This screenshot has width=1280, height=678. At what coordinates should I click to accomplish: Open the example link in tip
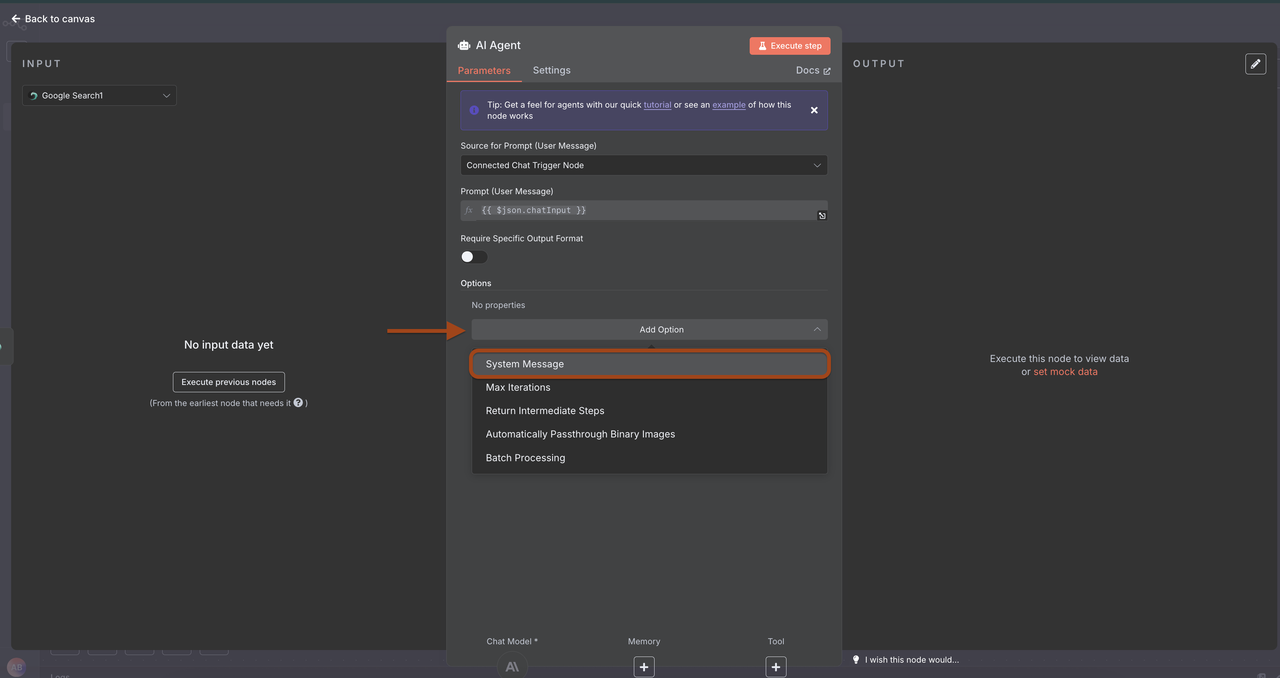click(729, 105)
